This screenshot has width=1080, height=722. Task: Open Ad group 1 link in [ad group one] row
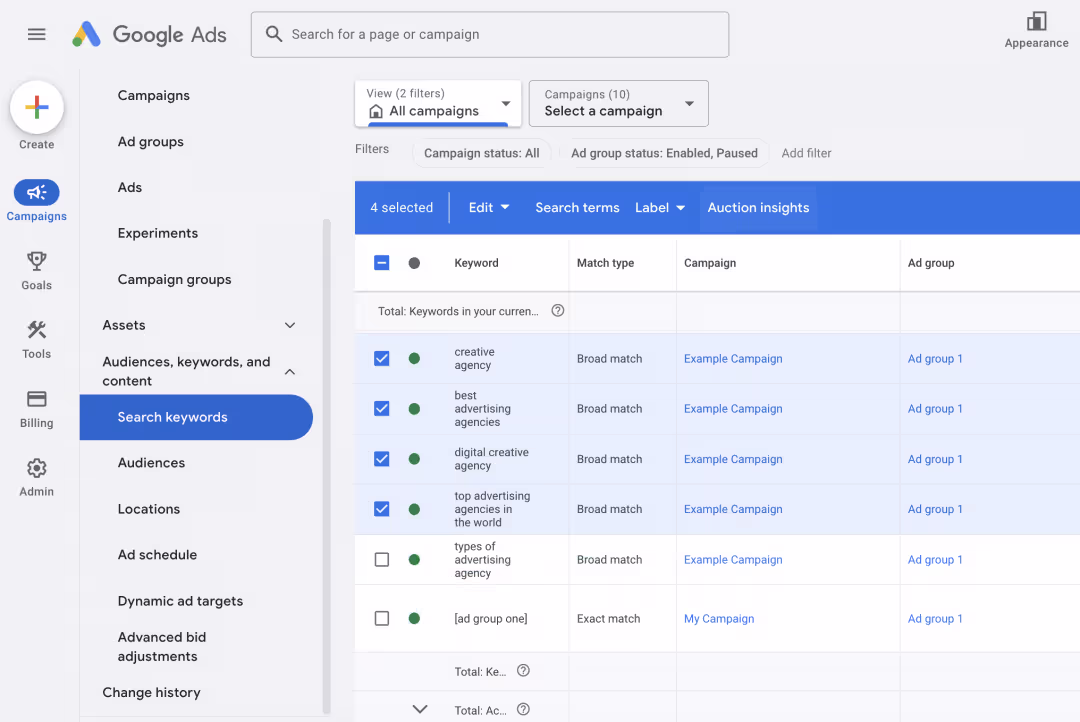pos(935,619)
